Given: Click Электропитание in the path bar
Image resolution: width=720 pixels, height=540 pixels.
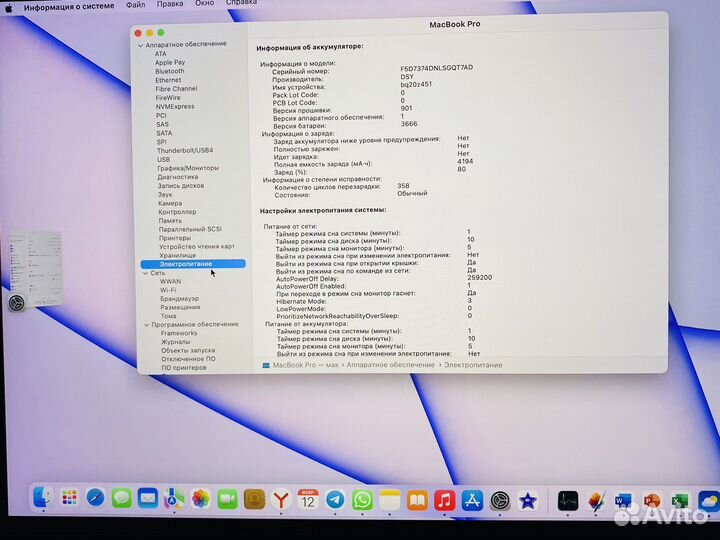Looking at the screenshot, I should pos(473,365).
